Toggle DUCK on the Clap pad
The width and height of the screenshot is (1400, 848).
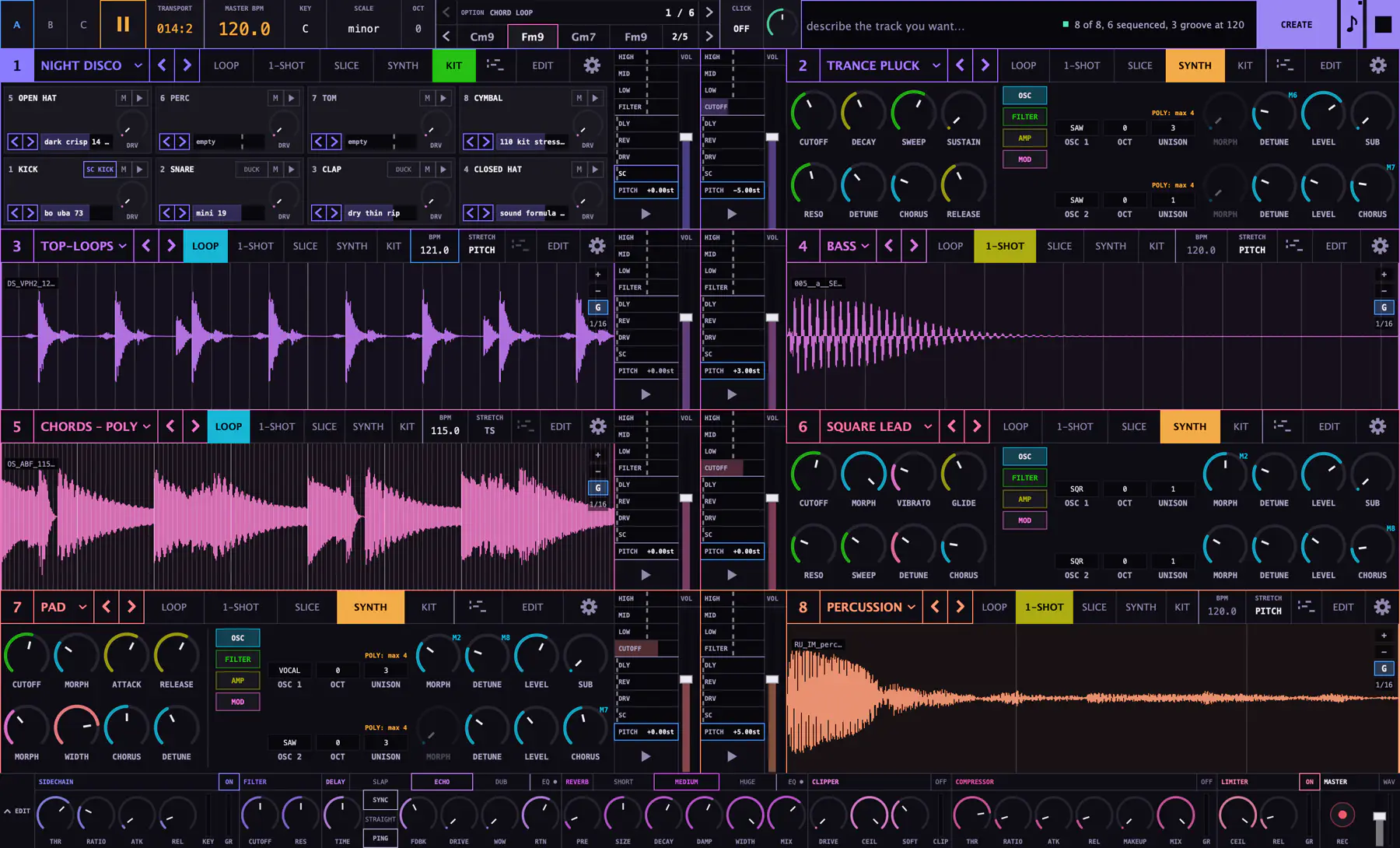[403, 169]
